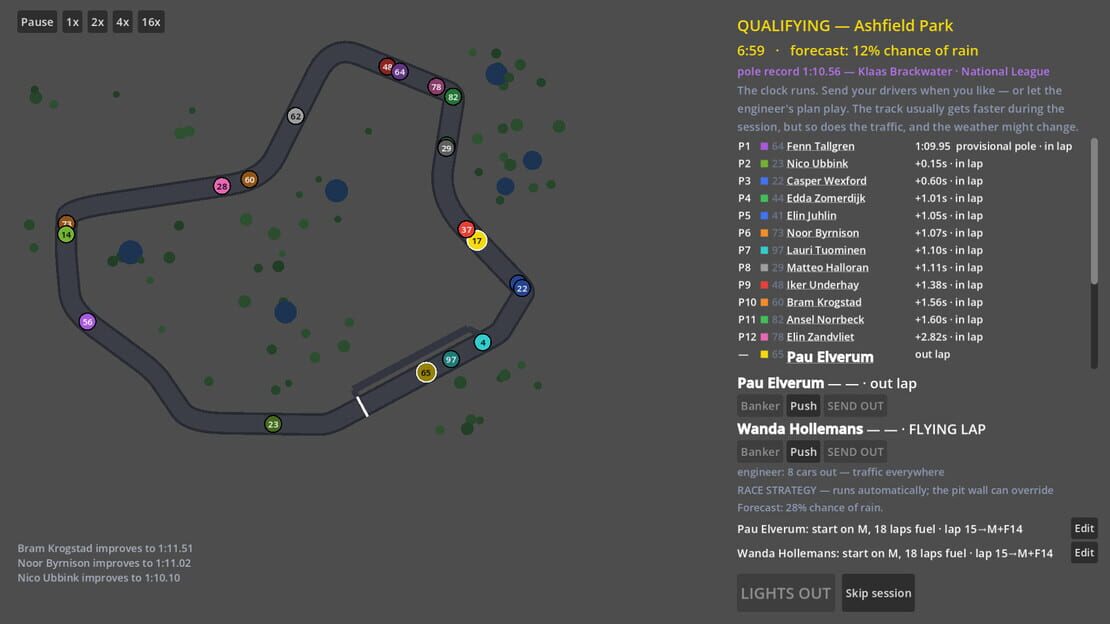Set simulation speed to 2x
Screen dimensions: 1110x624
click(x=98, y=22)
